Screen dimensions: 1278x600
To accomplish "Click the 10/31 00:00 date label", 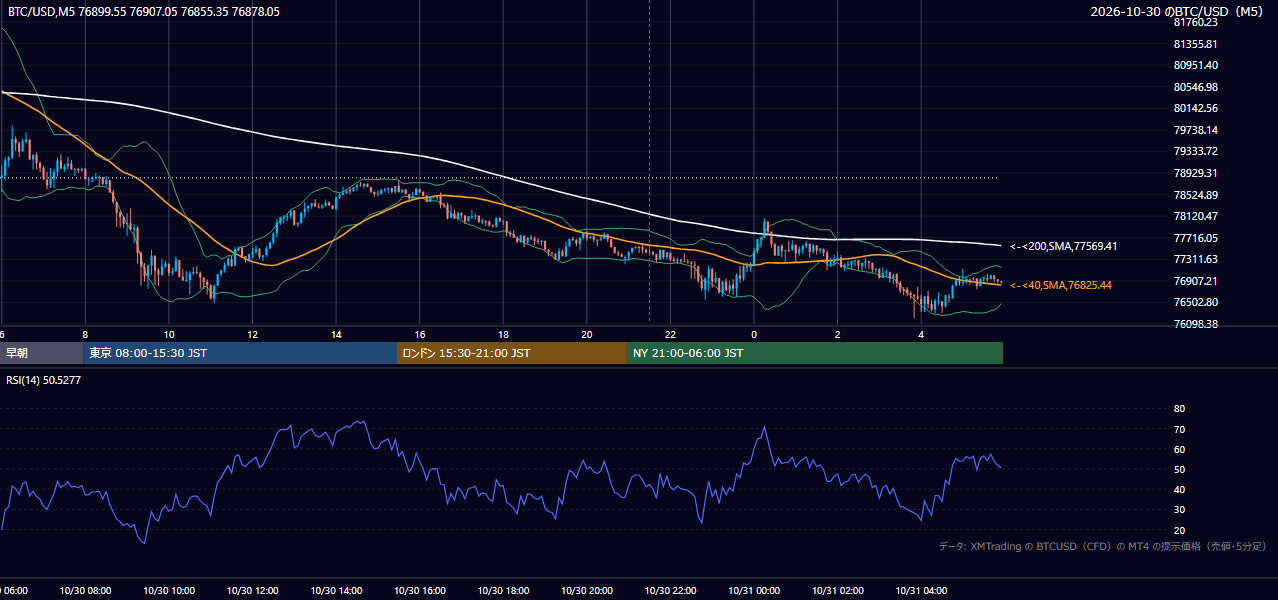I will pos(754,591).
